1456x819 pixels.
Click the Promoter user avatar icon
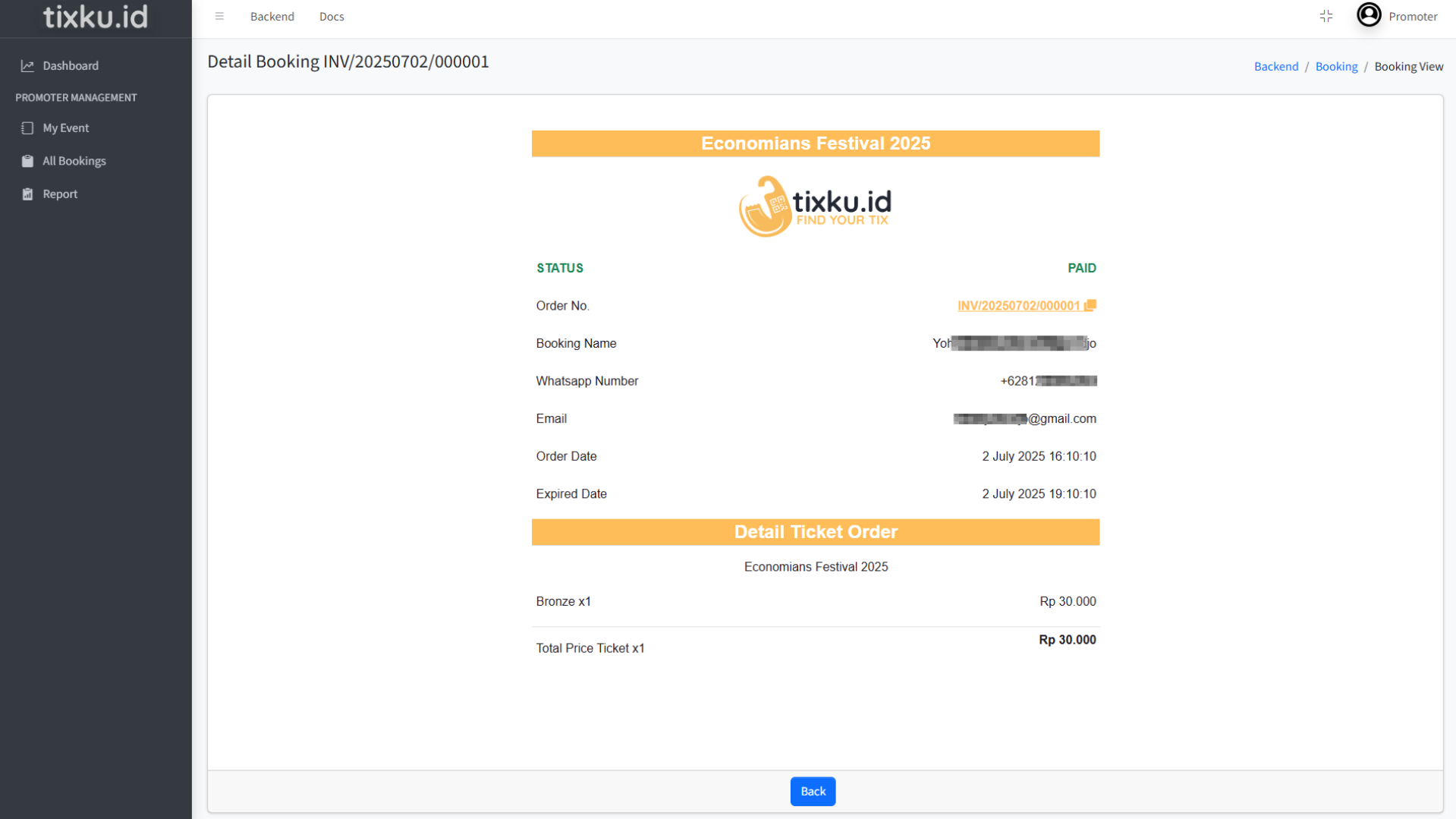pyautogui.click(x=1368, y=15)
